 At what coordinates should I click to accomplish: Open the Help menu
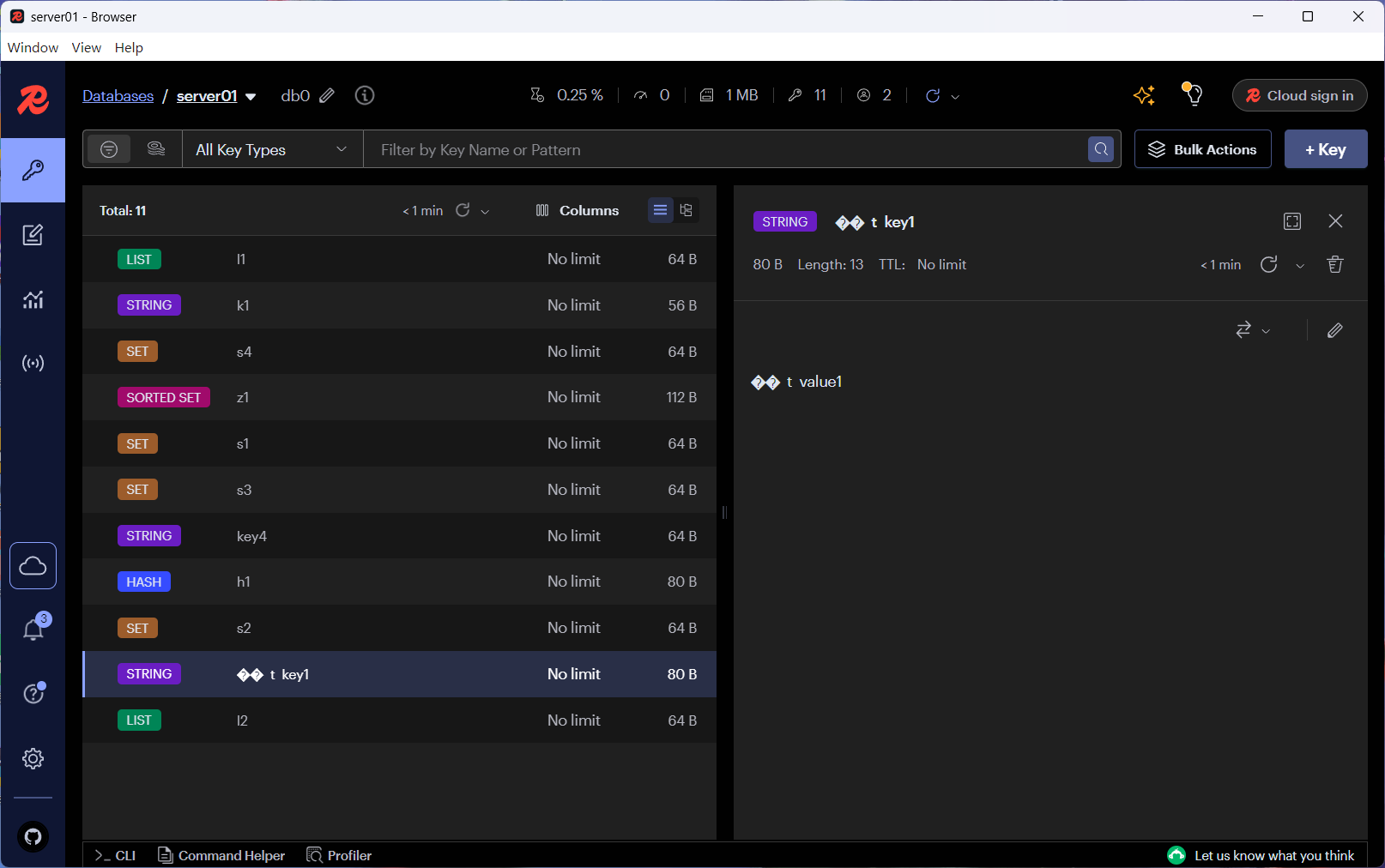coord(129,47)
